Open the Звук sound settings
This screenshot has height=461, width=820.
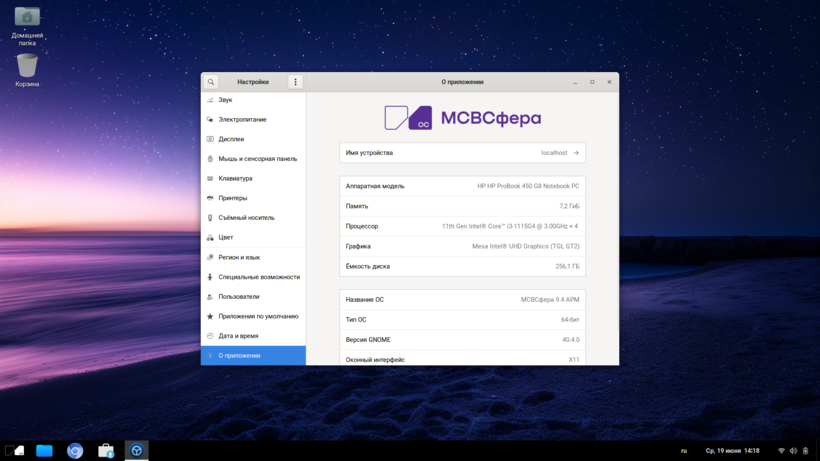tap(225, 100)
